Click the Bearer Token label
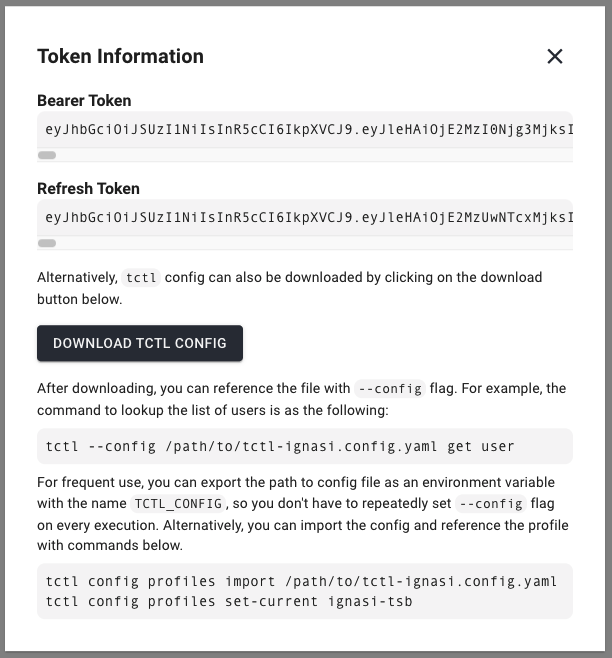Screen dimensions: 612x658 (x=84, y=101)
